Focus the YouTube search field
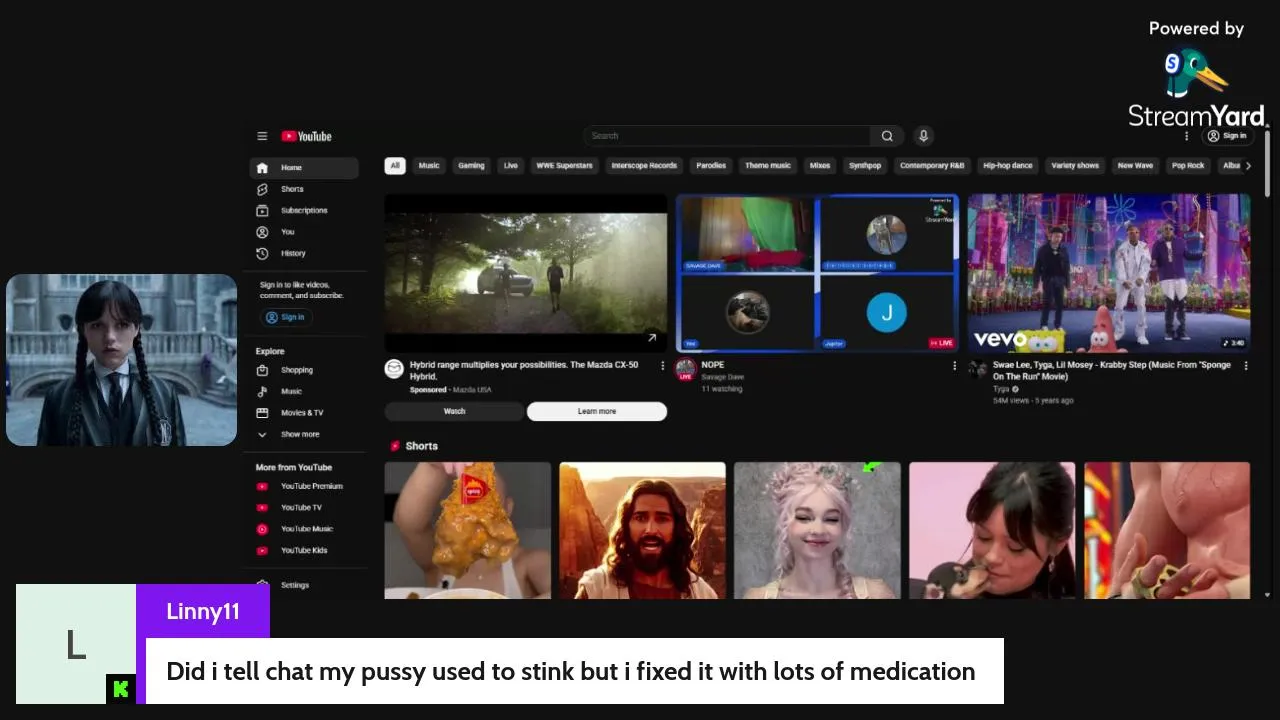The height and width of the screenshot is (720, 1280). point(728,136)
